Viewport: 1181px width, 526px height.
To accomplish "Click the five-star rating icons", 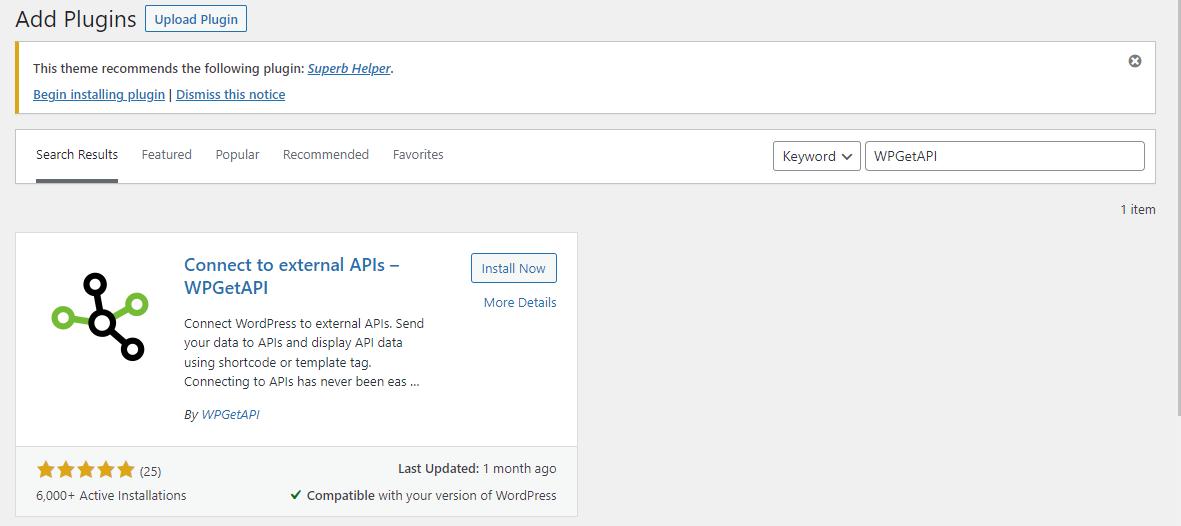I will point(85,470).
